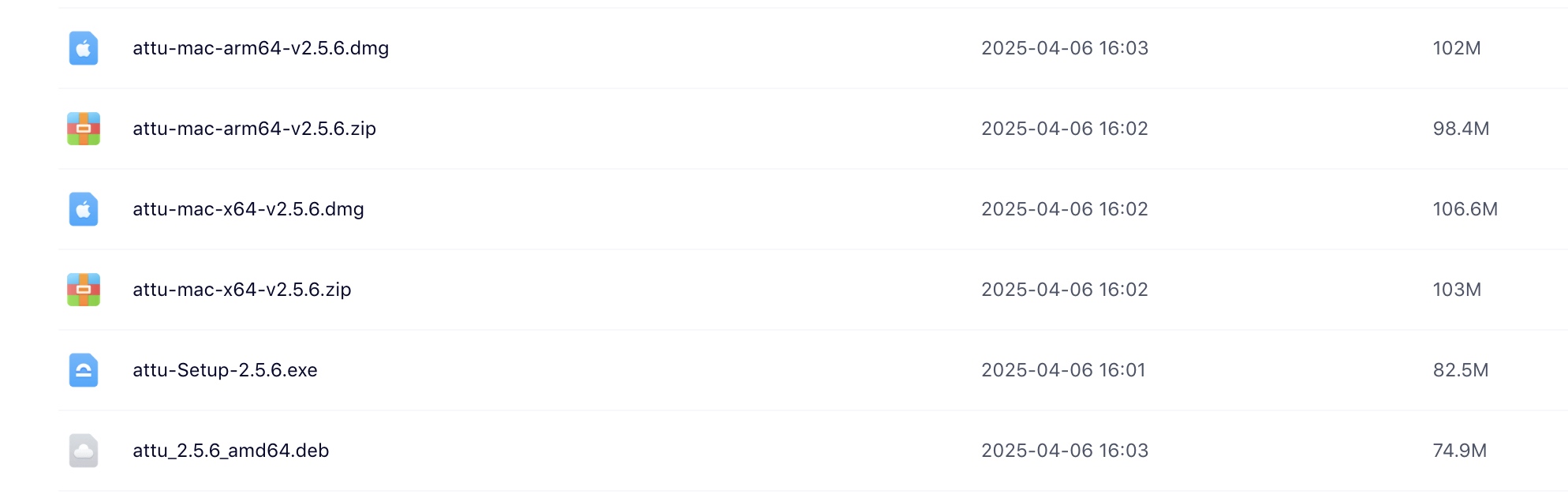The height and width of the screenshot is (494, 1568).
Task: Click the attu-mac-x64-v2.5.6.zip file name
Action: [x=241, y=290]
